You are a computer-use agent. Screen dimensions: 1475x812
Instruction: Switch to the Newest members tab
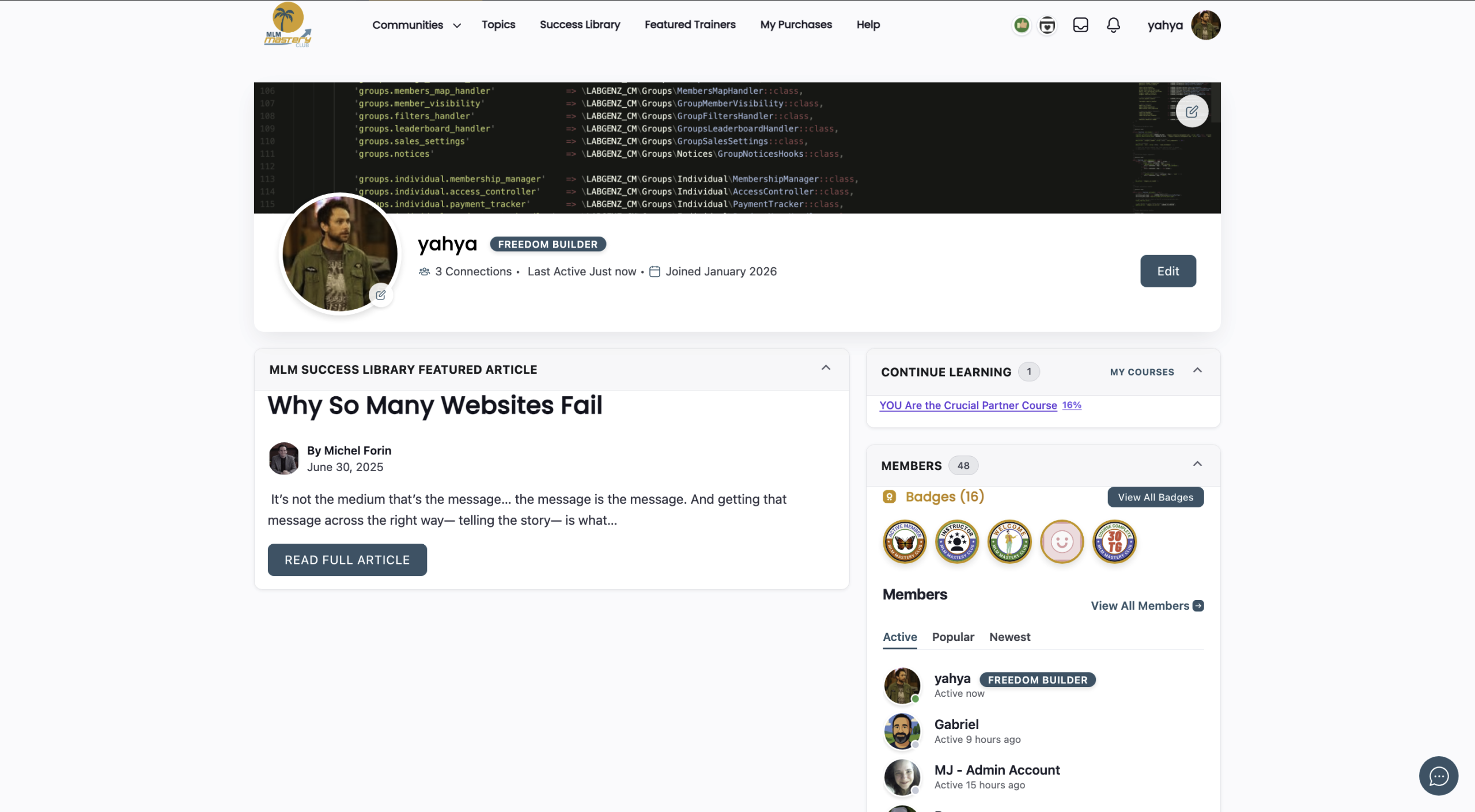click(x=1010, y=638)
